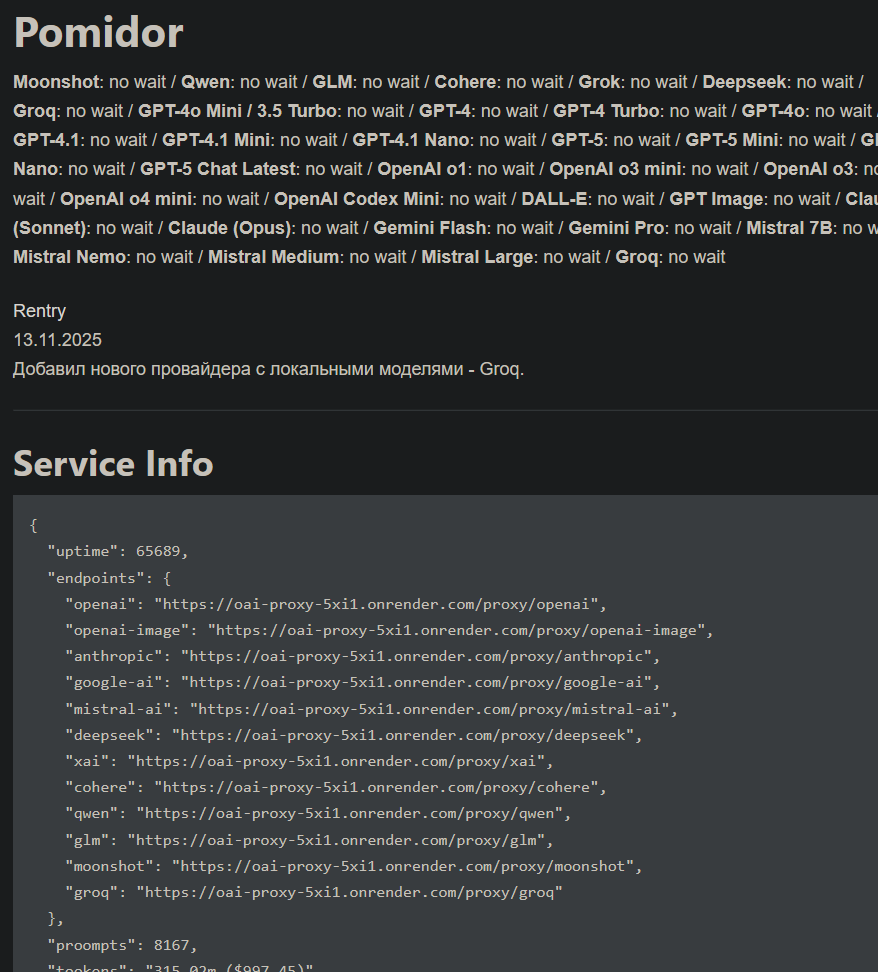Click the Mistral Large status label
The width and height of the screenshot is (878, 972).
[x=477, y=257]
